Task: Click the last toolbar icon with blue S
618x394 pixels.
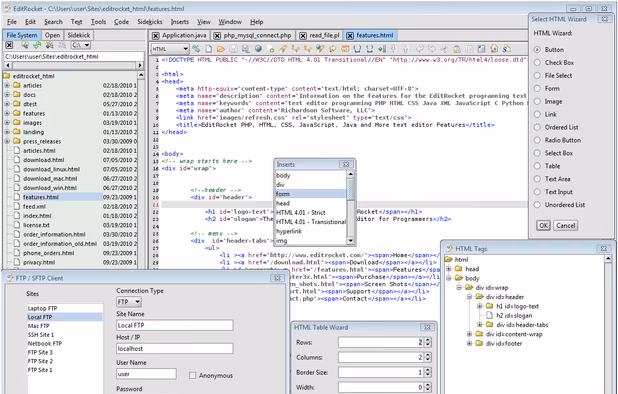Action: 506,49
